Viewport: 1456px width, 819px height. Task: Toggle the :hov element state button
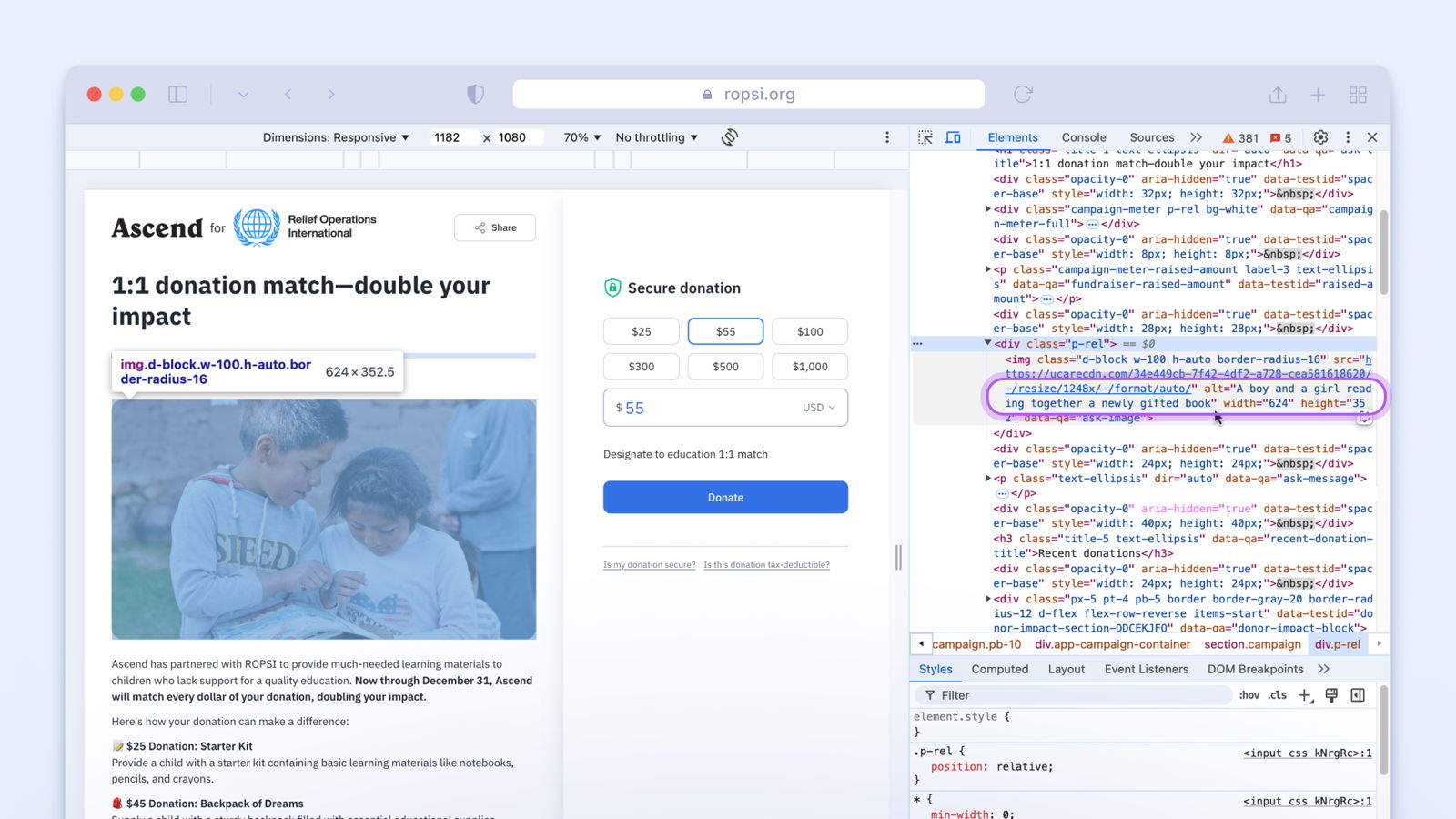click(x=1249, y=695)
